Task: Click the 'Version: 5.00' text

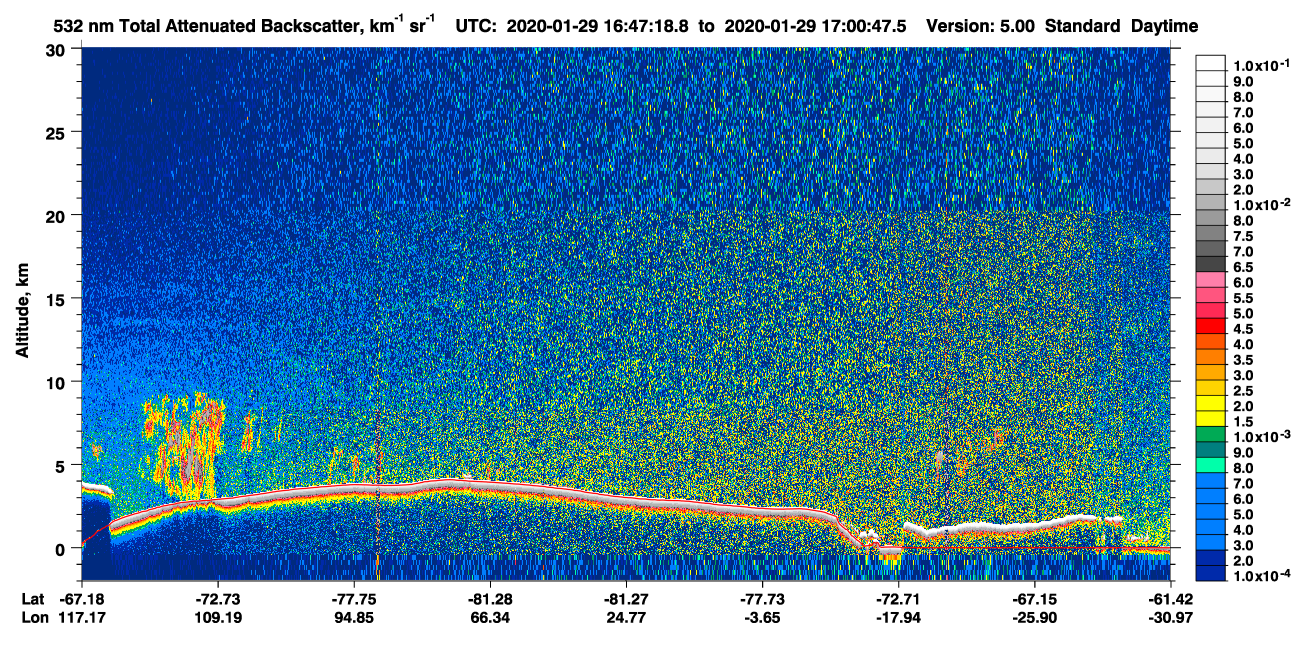Action: pyautogui.click(x=983, y=27)
